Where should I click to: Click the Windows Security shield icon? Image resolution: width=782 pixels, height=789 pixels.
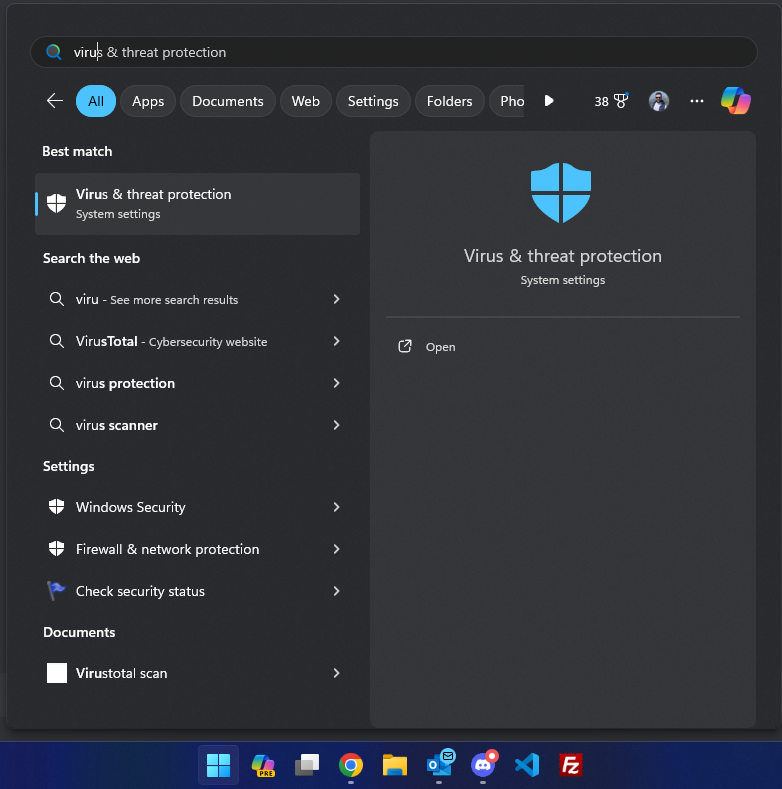pyautogui.click(x=56, y=507)
